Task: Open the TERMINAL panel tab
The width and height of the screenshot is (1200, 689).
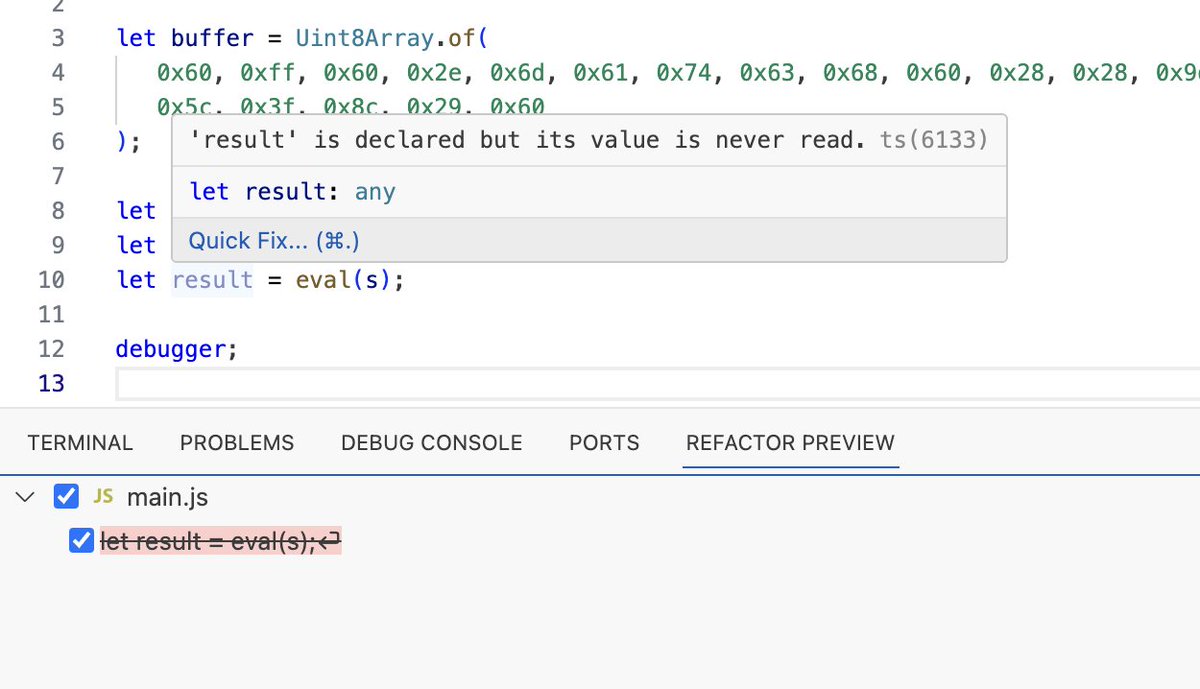Action: pos(80,443)
